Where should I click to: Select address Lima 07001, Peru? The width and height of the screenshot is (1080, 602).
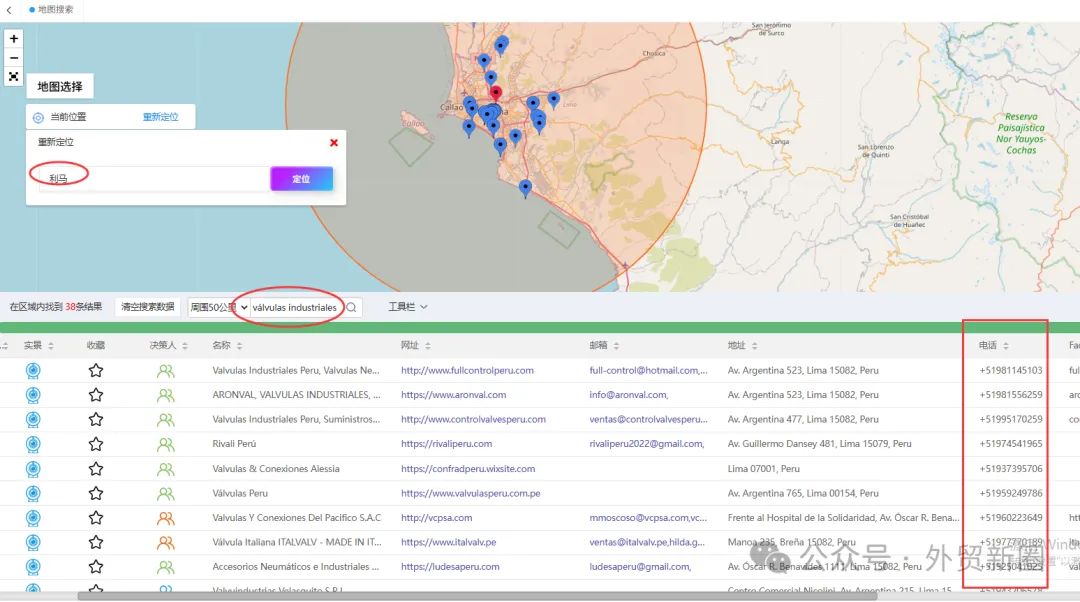tap(763, 469)
